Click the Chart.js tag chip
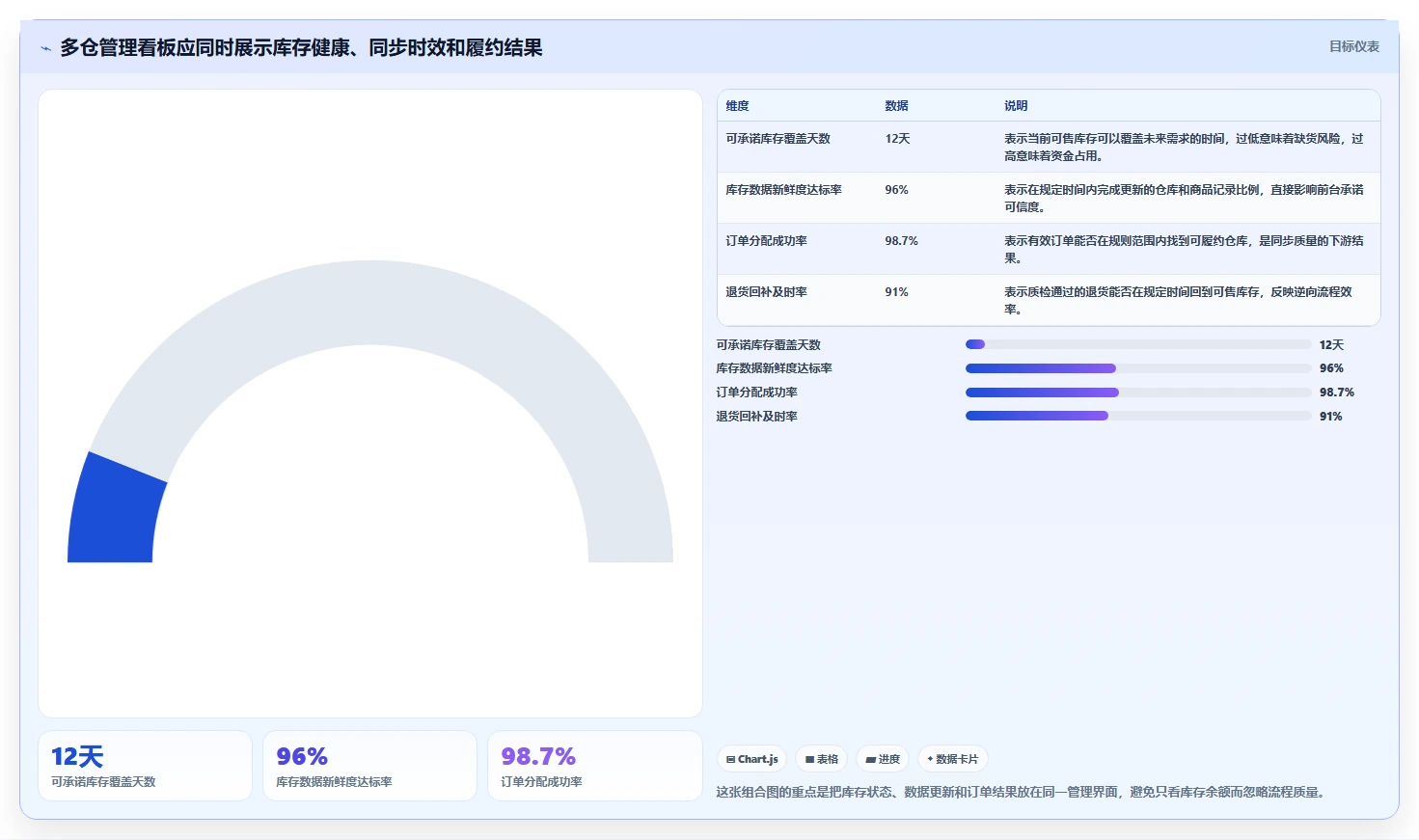 tap(752, 759)
